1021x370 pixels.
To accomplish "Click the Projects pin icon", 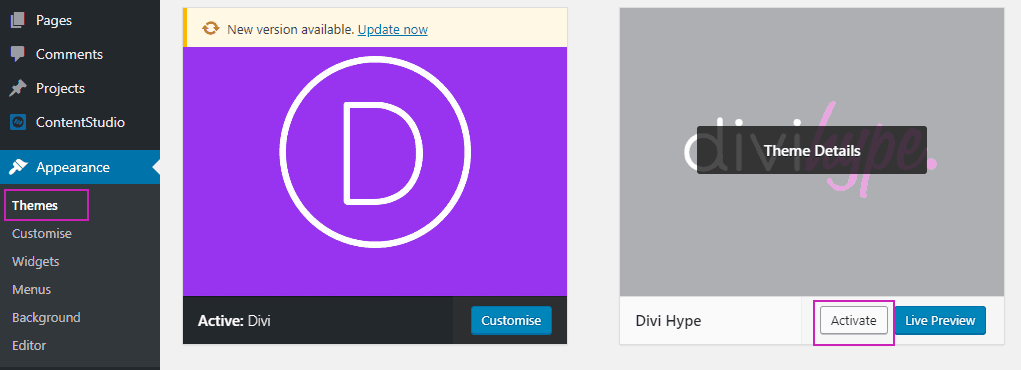I will (x=18, y=88).
